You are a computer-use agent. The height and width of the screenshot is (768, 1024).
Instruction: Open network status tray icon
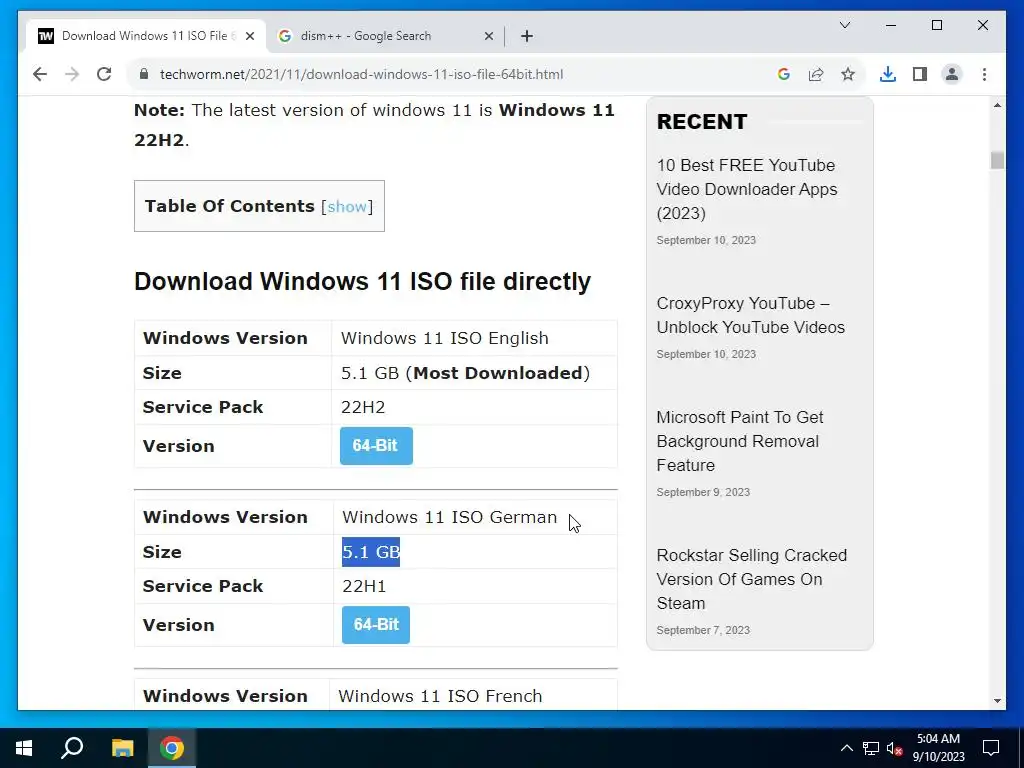point(871,748)
